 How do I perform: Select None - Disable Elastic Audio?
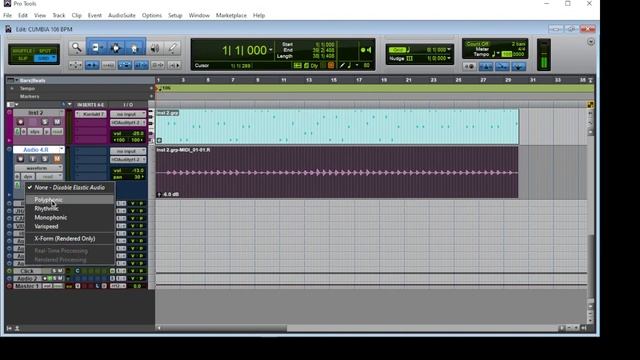[70, 187]
